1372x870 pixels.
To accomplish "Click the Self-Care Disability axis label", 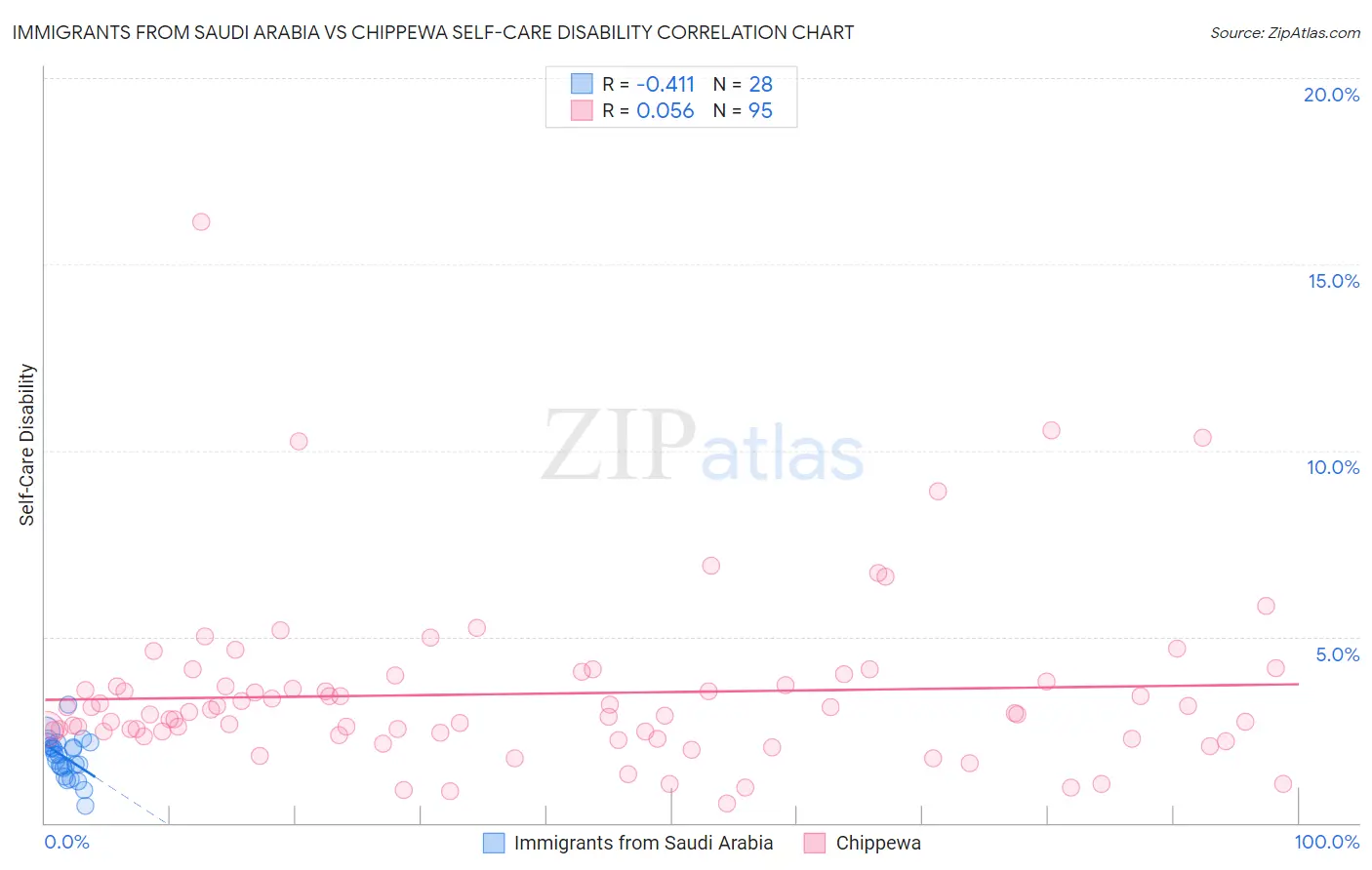I will coord(27,445).
